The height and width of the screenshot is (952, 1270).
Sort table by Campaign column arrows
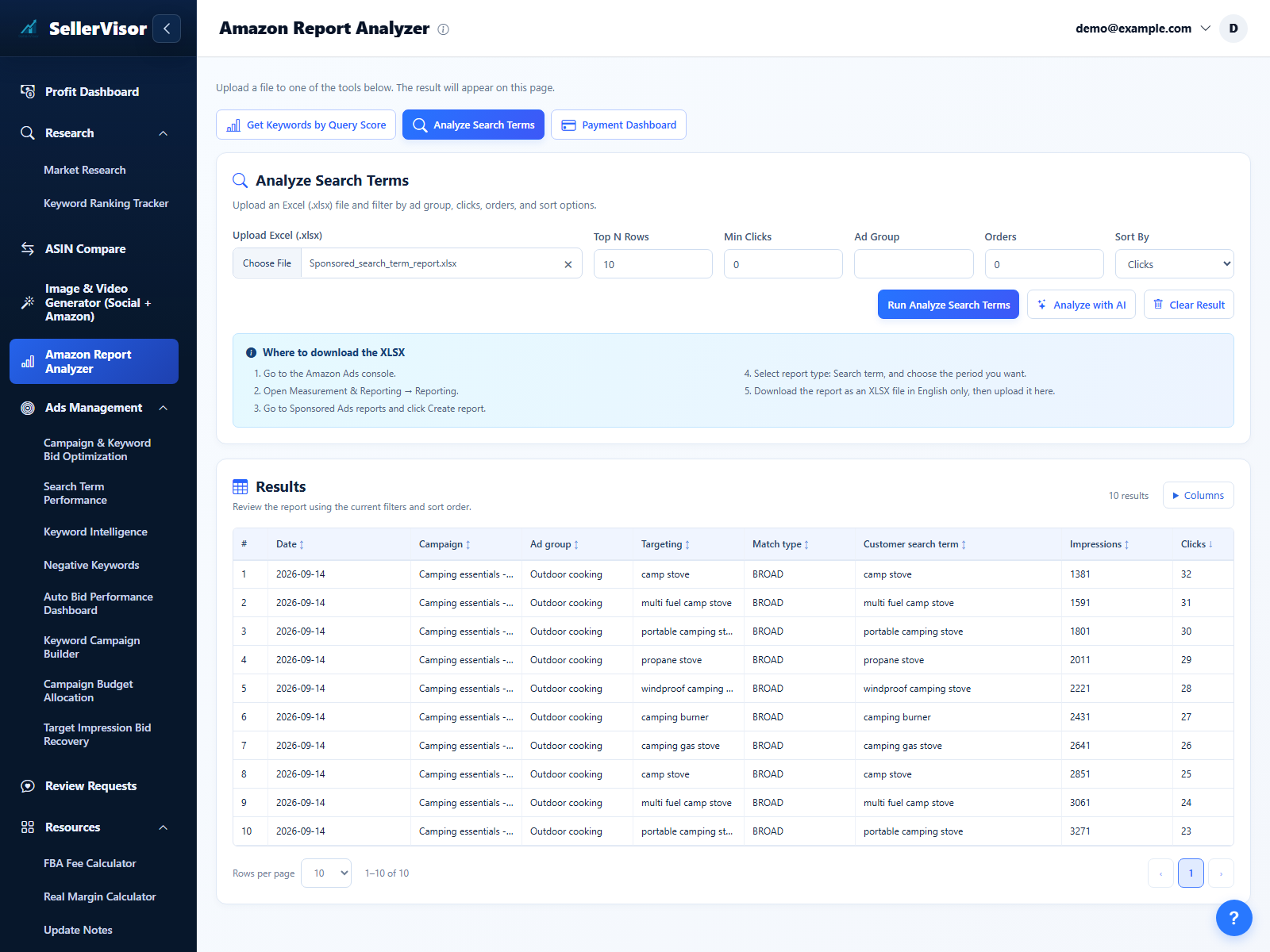click(468, 545)
